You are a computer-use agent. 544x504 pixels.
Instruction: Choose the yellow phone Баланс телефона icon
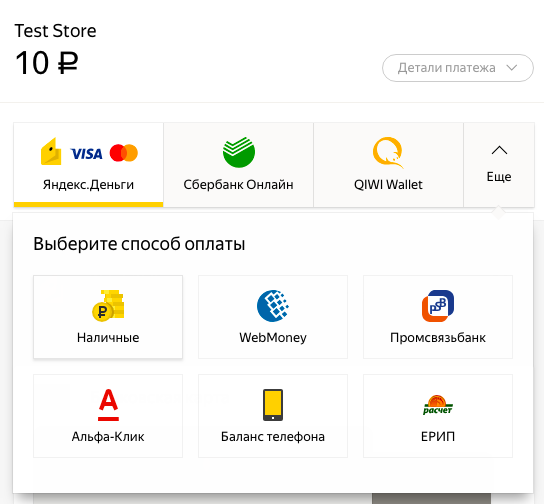(273, 405)
